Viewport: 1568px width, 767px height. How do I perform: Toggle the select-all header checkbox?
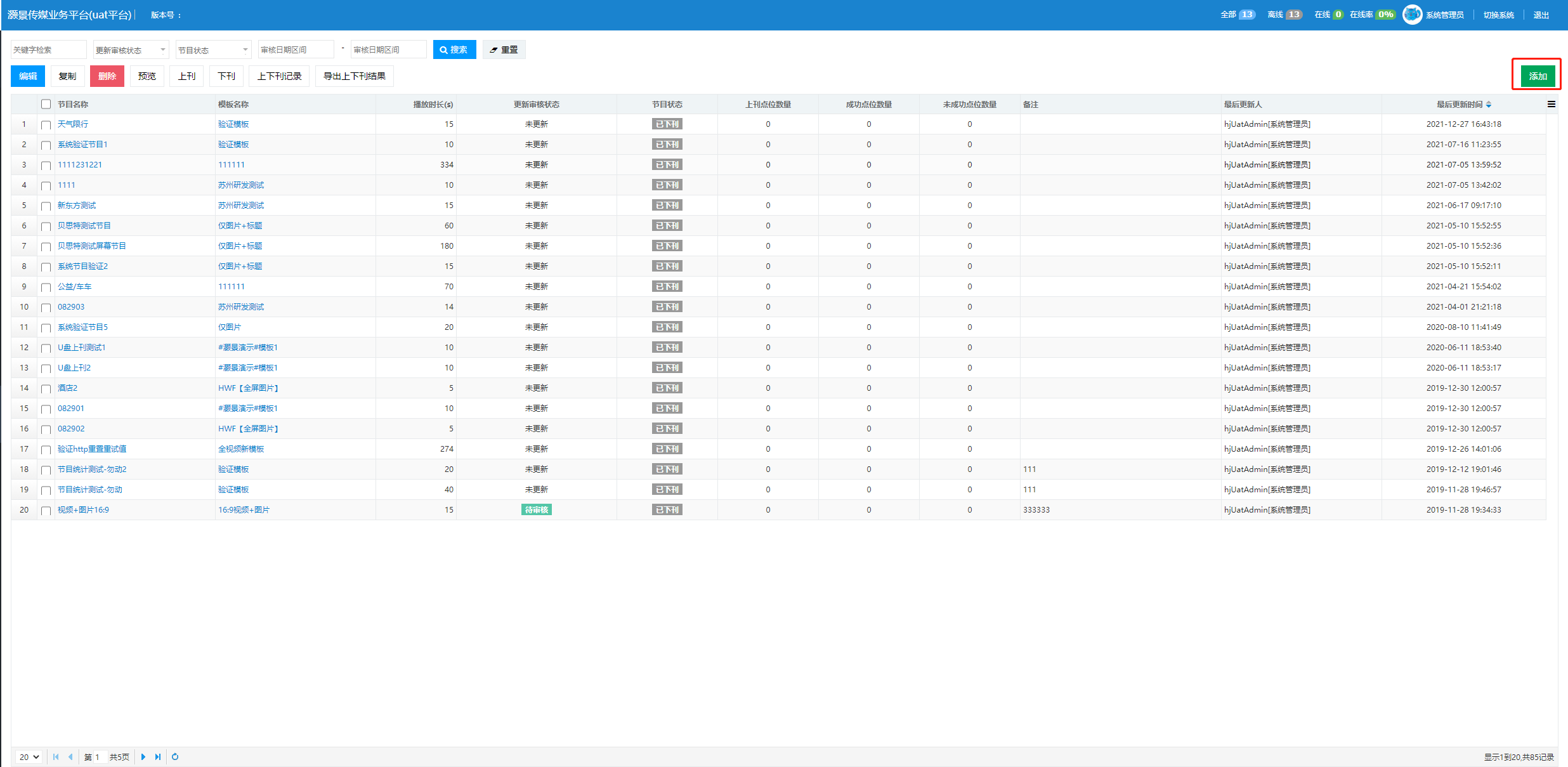[46, 104]
